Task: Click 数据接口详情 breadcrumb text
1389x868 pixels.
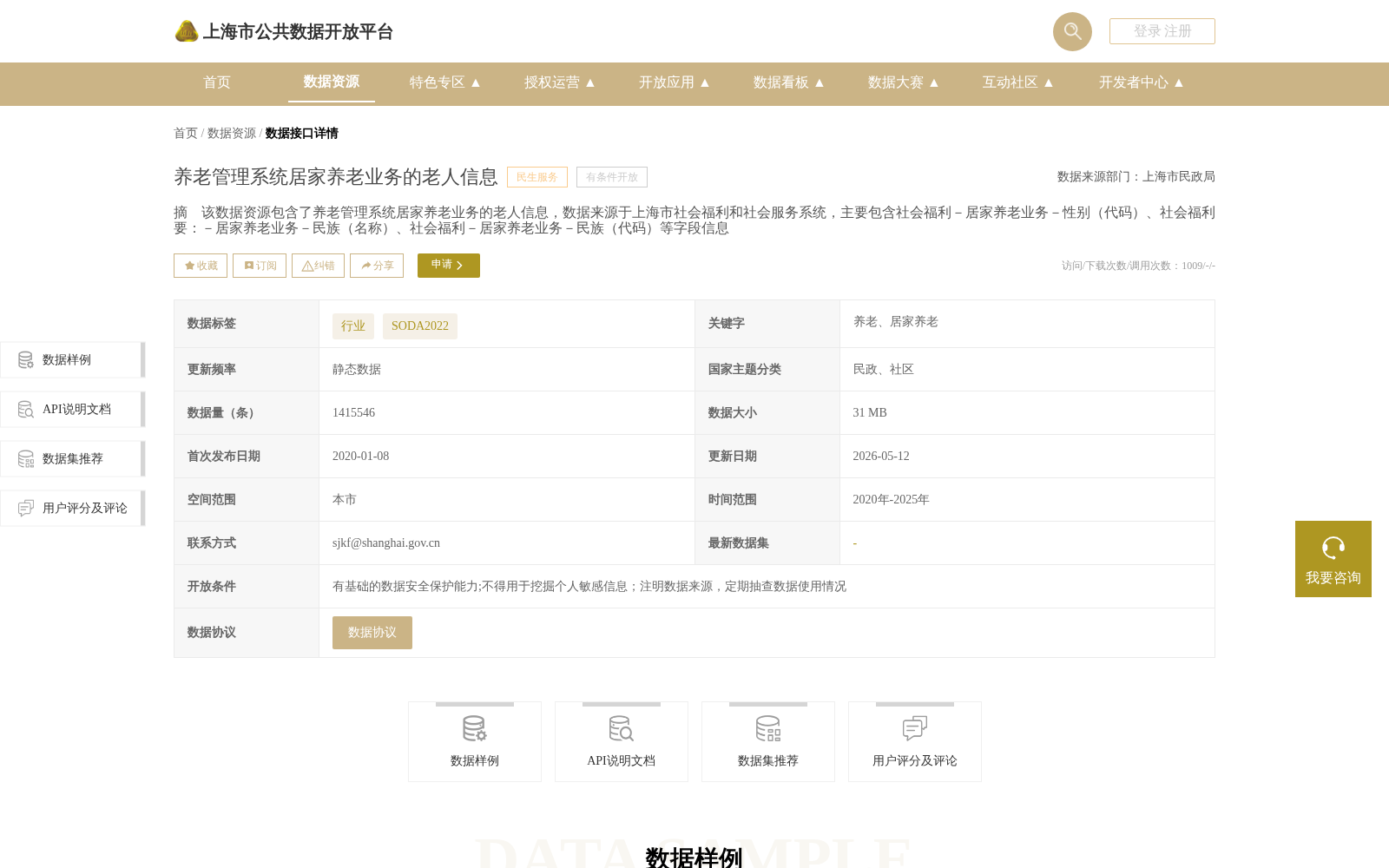Action: tap(302, 133)
